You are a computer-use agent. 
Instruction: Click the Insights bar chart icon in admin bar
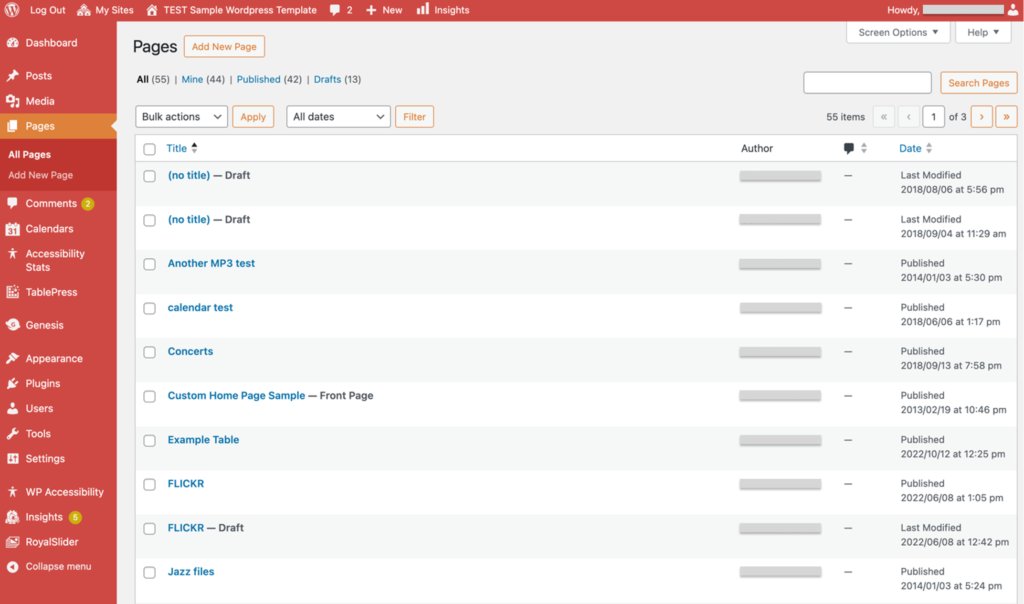[423, 9]
